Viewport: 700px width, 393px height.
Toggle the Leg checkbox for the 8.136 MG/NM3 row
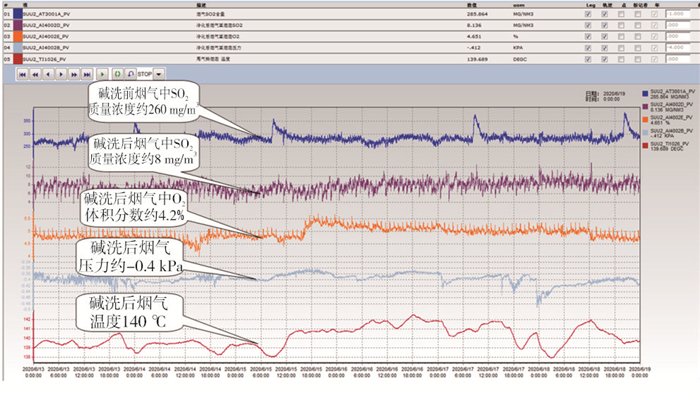pos(588,25)
